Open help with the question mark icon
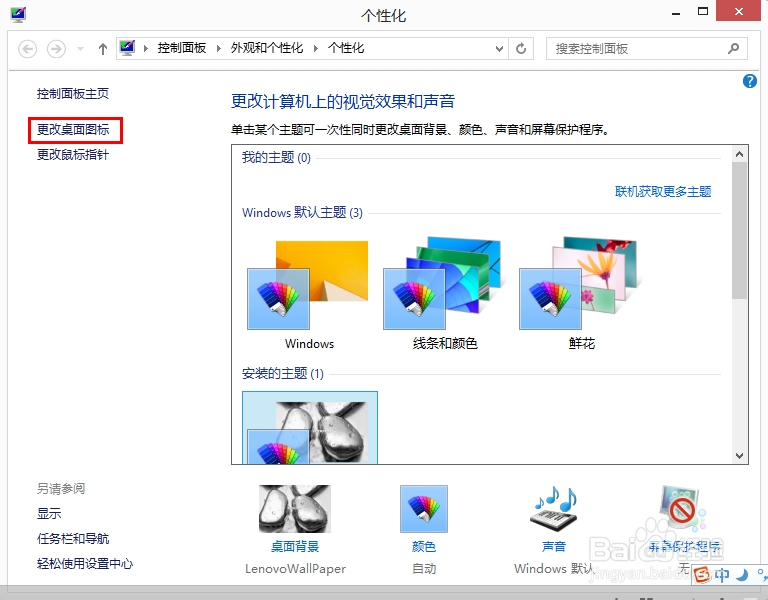This screenshot has width=768, height=600. tap(749, 81)
